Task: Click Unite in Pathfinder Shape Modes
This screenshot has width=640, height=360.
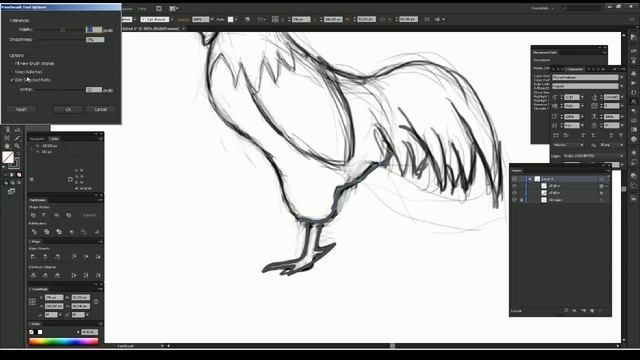Action: (x=33, y=215)
